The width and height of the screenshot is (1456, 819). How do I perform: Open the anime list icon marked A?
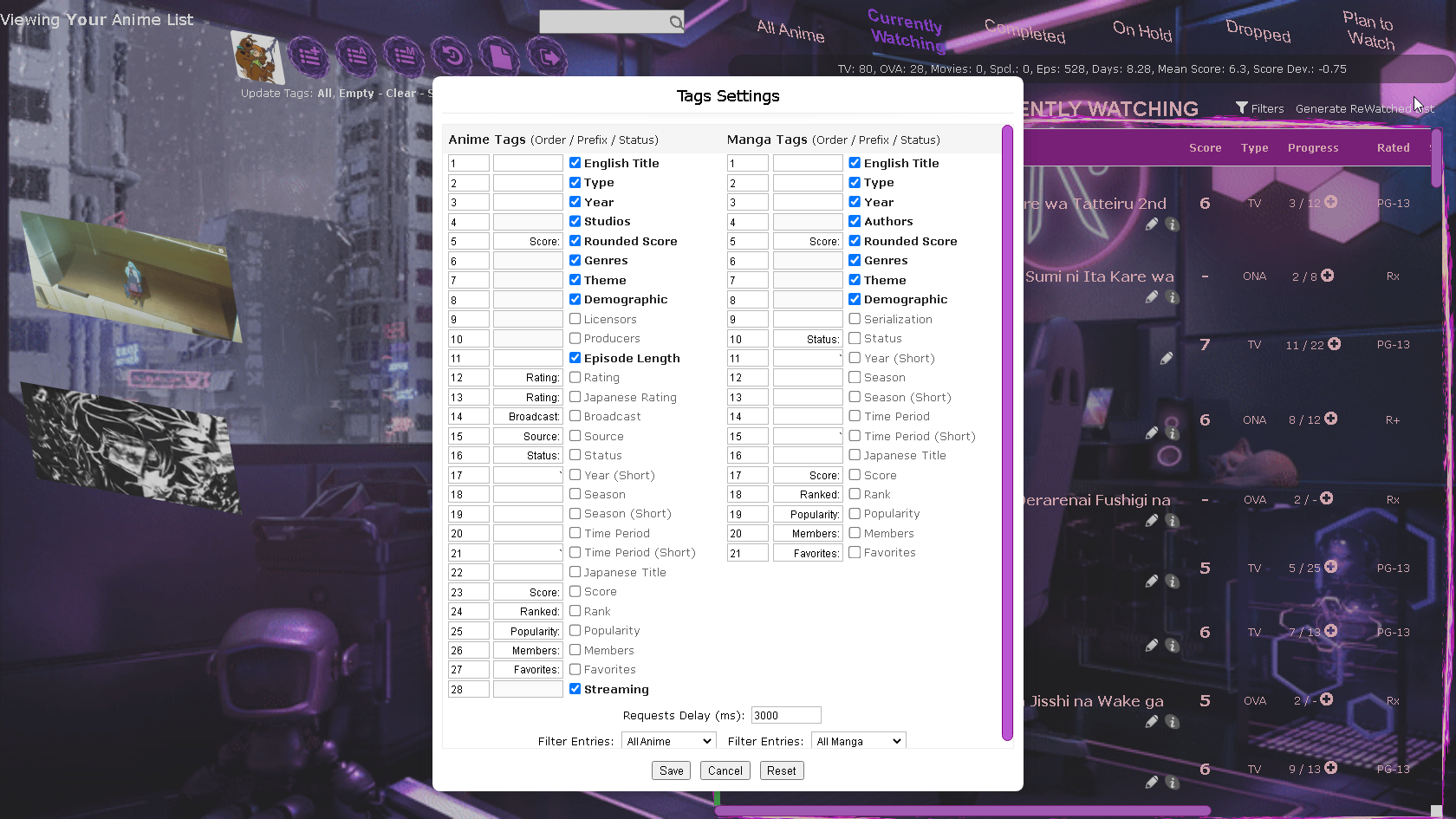click(356, 57)
